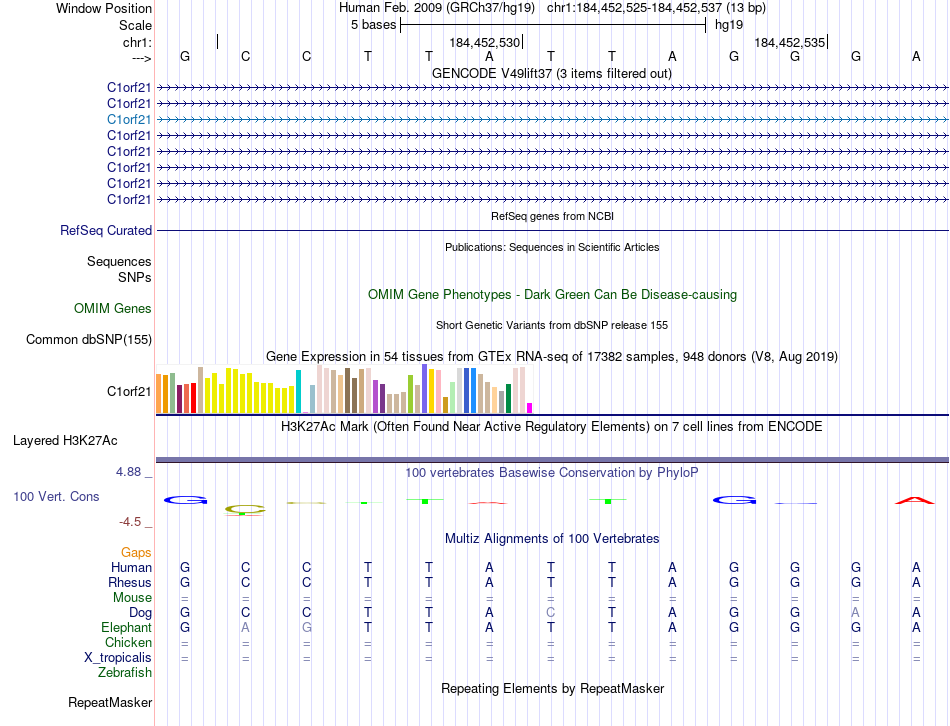Open the GENCODE V49lift37 track title
950x726 pixels.
point(552,73)
